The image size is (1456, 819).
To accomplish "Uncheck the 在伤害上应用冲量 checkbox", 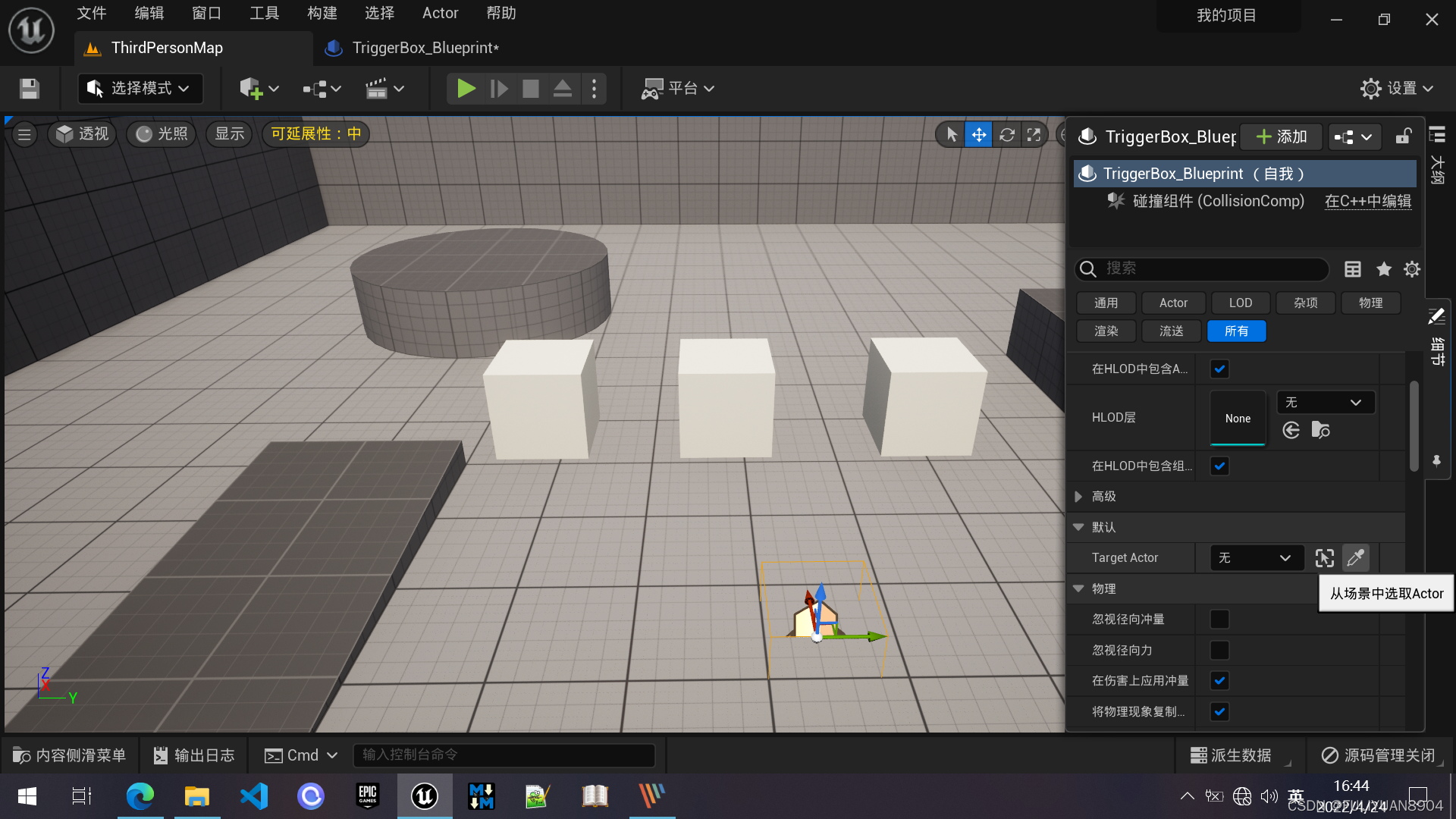I will click(x=1219, y=681).
